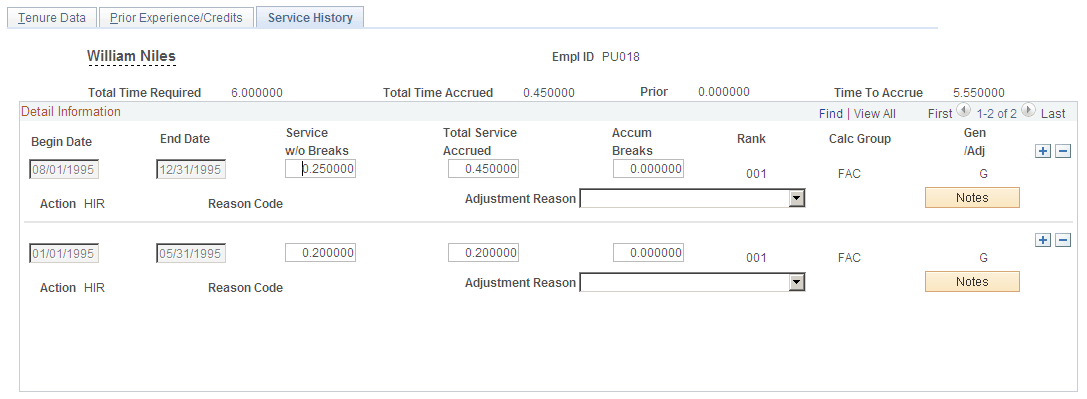This screenshot has height=399, width=1087.
Task: Click the Rank column header
Action: pyautogui.click(x=751, y=139)
